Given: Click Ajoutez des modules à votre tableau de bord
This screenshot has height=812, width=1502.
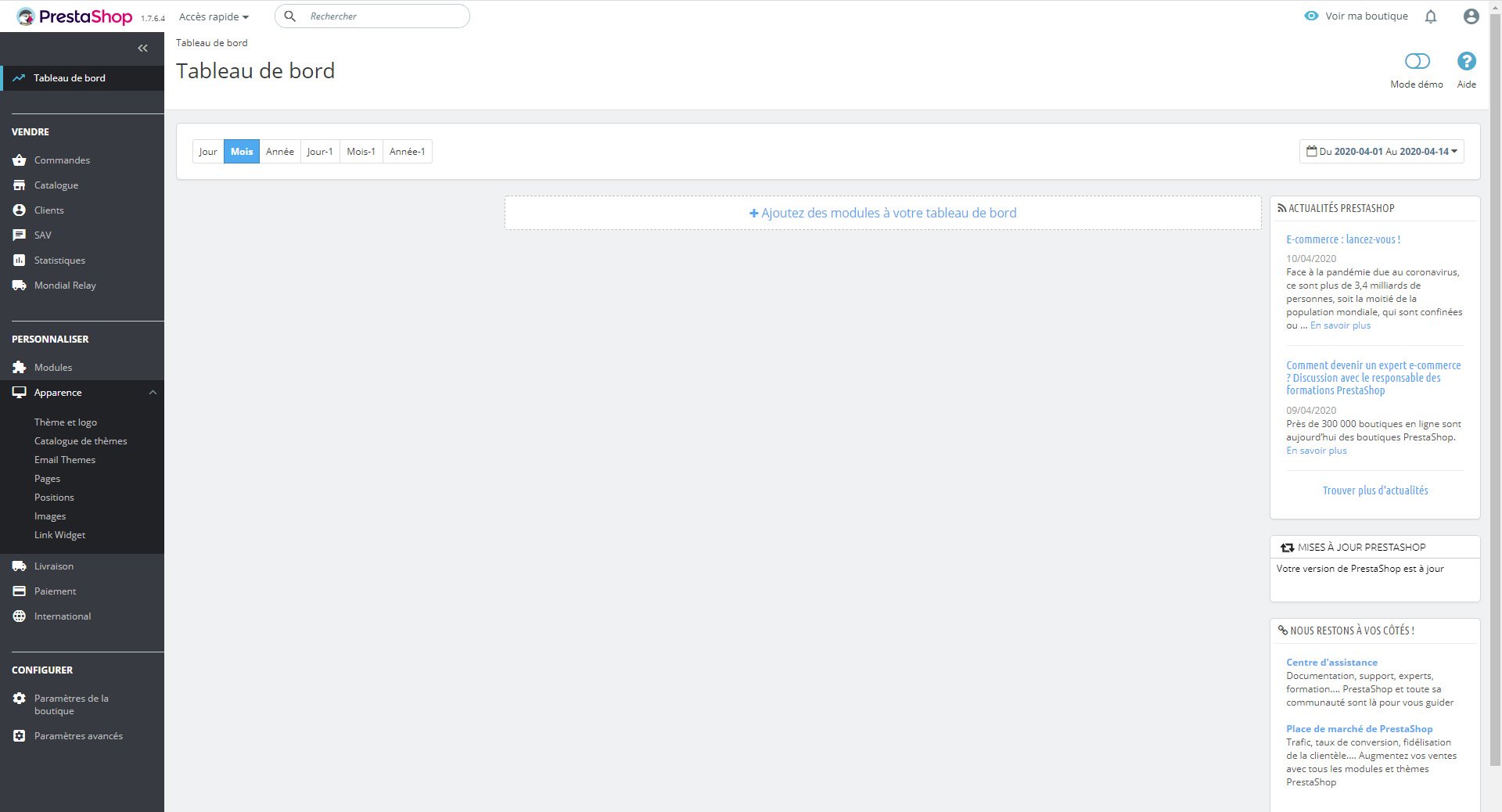Looking at the screenshot, I should click(883, 213).
